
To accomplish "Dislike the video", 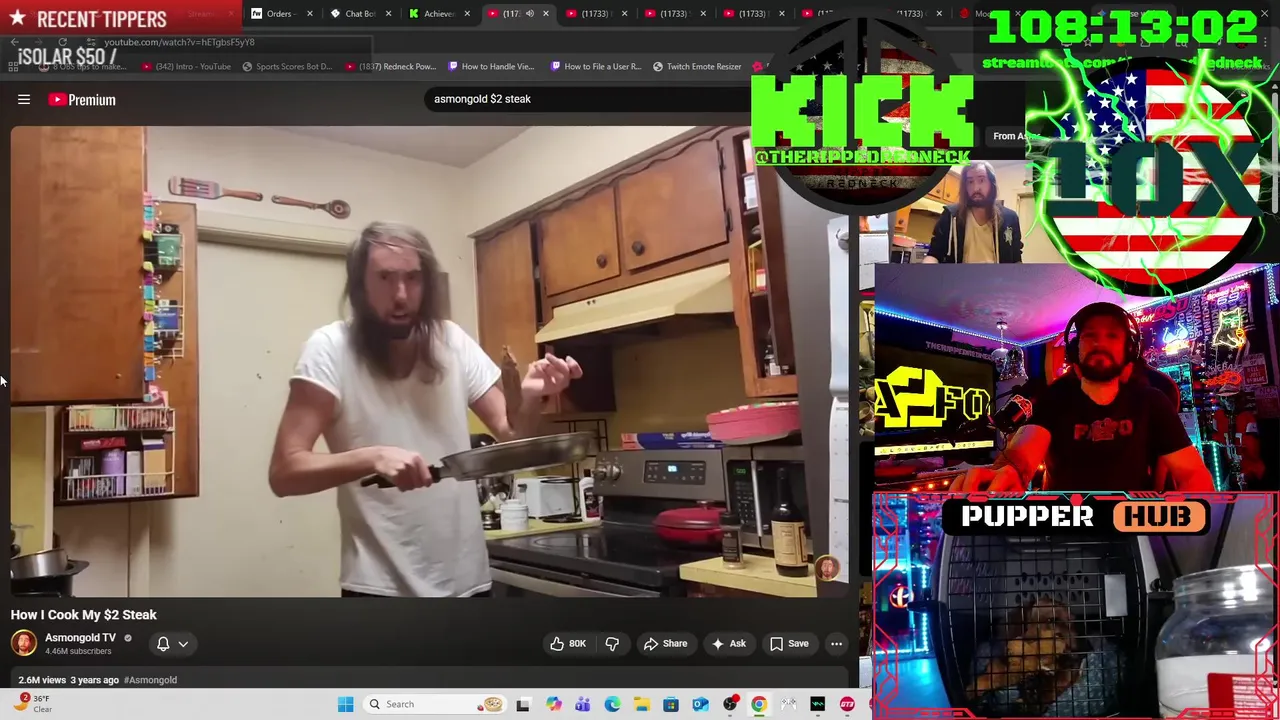I will click(x=612, y=644).
